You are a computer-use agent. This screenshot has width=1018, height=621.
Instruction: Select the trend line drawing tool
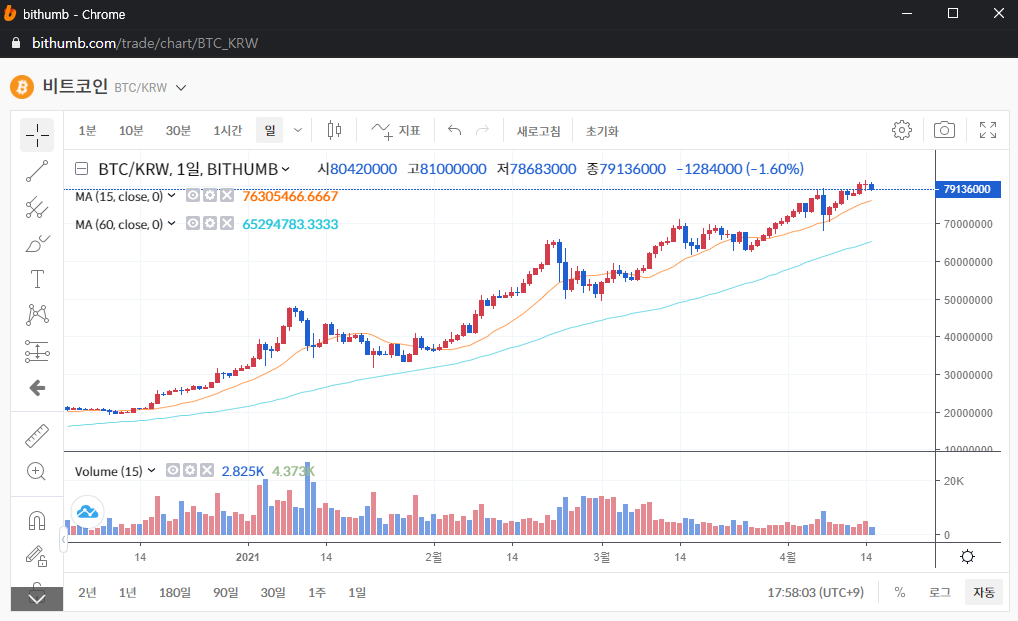tap(37, 171)
